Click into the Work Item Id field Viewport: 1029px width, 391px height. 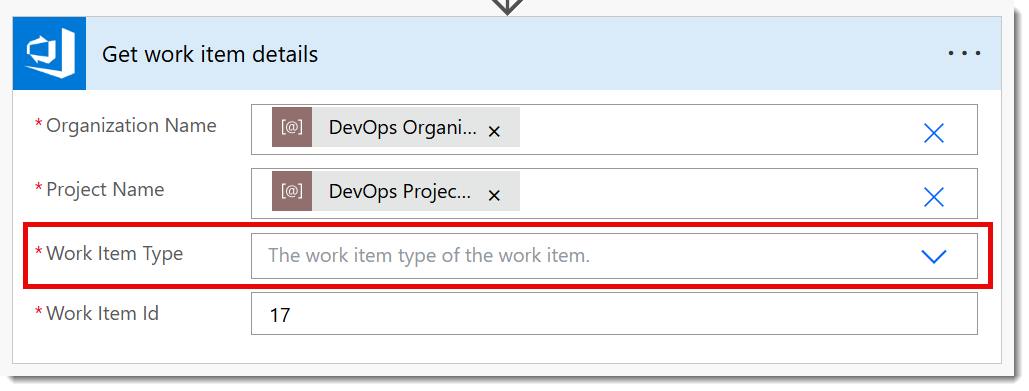pyautogui.click(x=614, y=314)
